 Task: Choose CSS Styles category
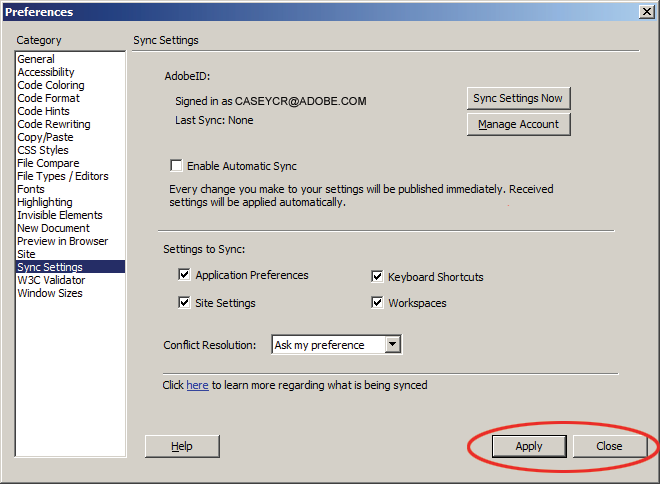[43, 150]
